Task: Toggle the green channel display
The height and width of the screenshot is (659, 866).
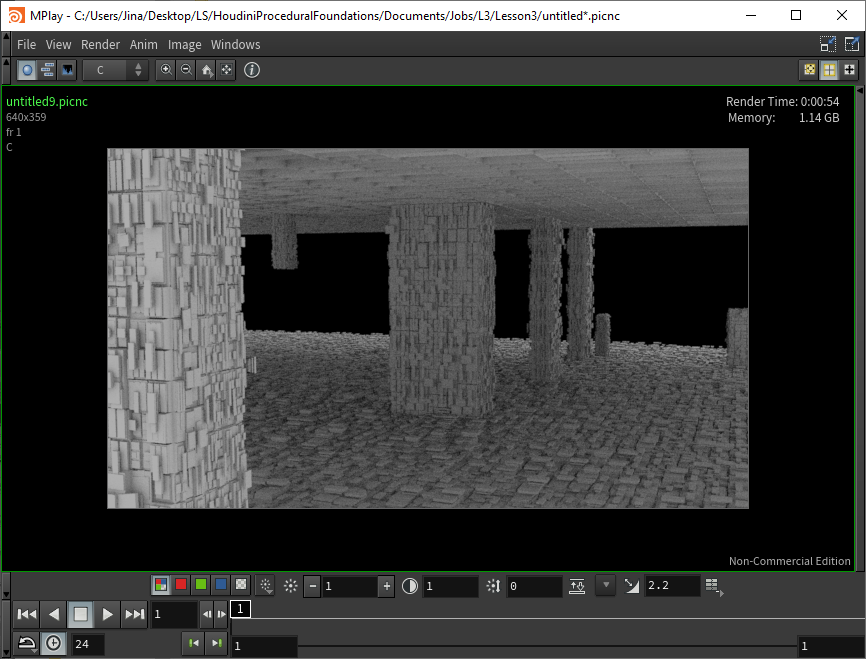Action: tap(201, 585)
